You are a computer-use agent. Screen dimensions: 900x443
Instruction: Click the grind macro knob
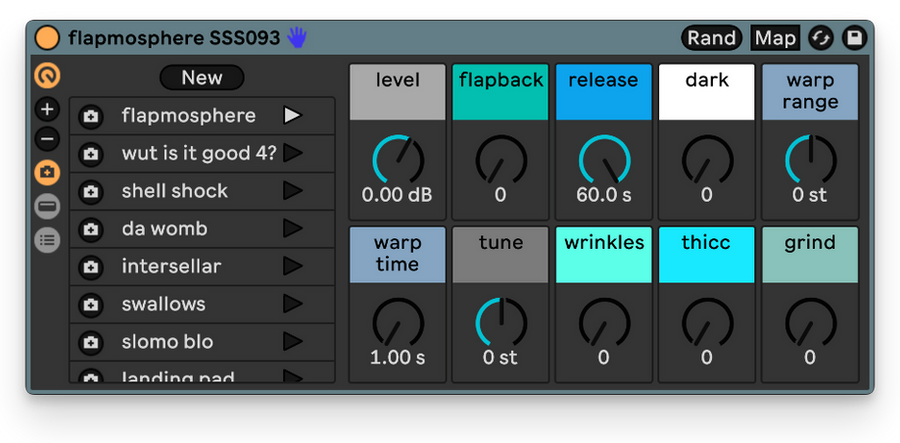[810, 322]
